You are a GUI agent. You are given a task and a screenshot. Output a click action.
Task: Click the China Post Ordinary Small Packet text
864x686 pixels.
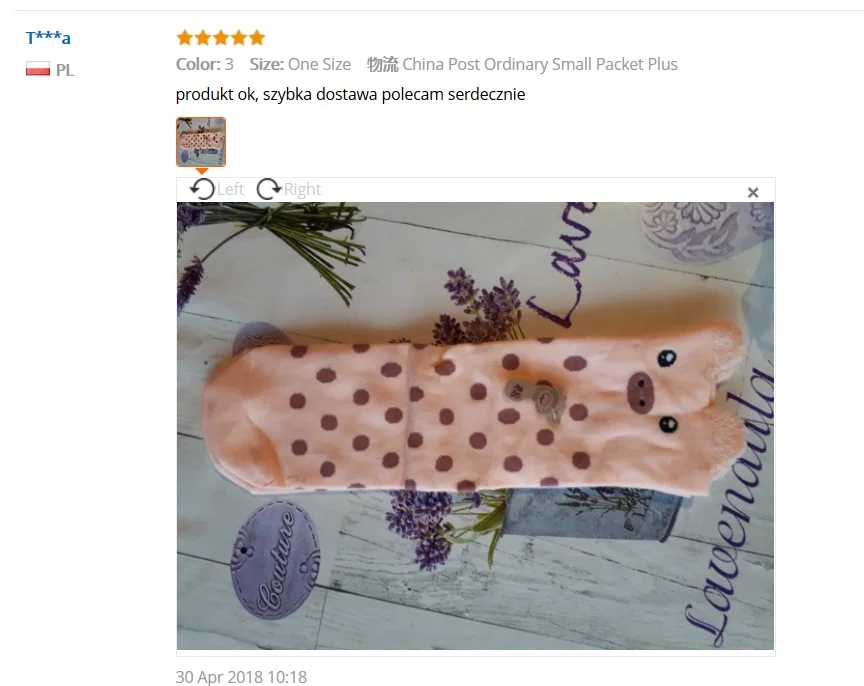pyautogui.click(x=522, y=64)
